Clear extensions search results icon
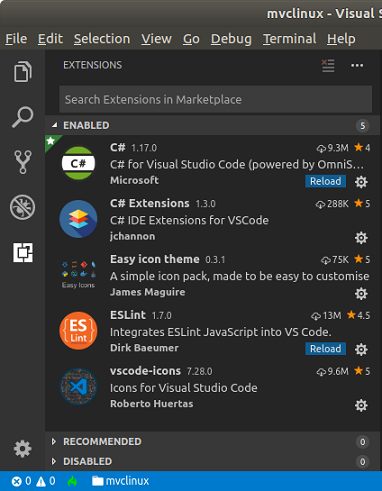382x491 pixels. pos(328,65)
